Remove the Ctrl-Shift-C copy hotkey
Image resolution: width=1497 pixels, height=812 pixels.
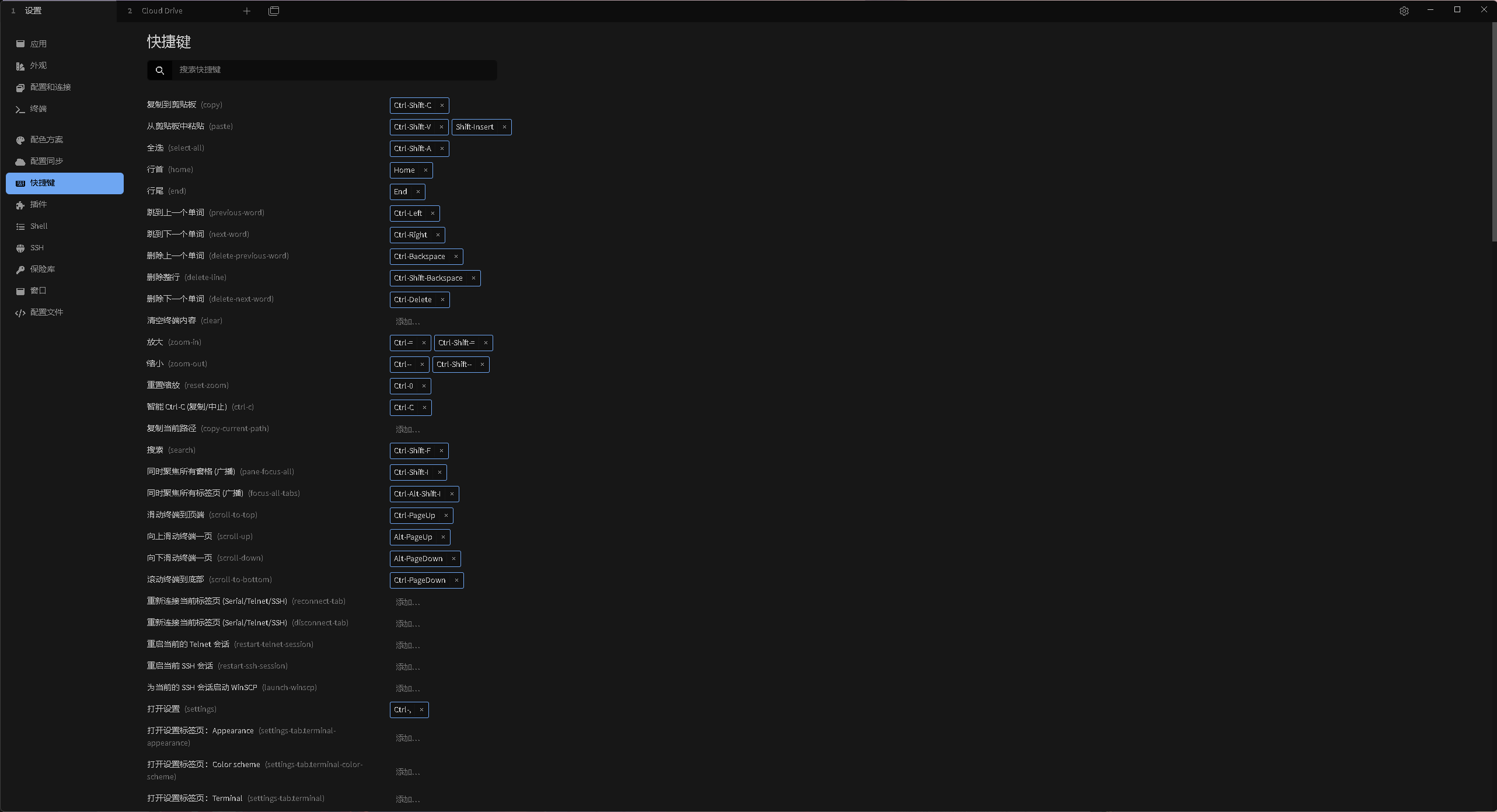point(442,106)
